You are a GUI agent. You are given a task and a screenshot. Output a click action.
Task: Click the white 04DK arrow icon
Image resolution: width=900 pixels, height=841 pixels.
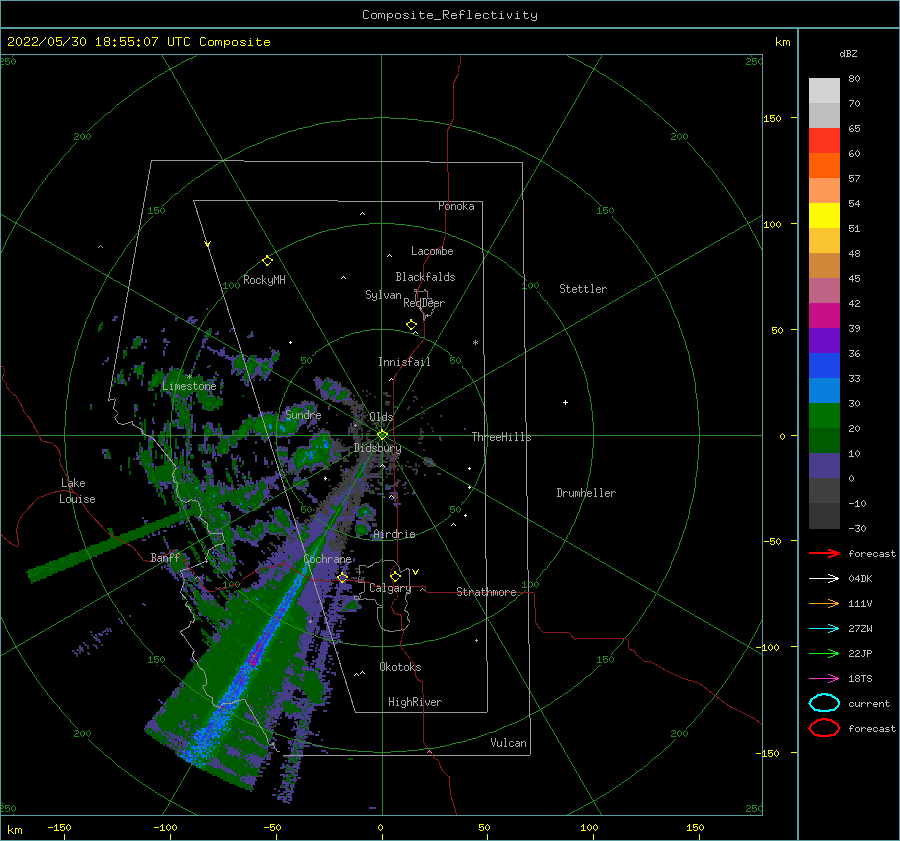[824, 579]
